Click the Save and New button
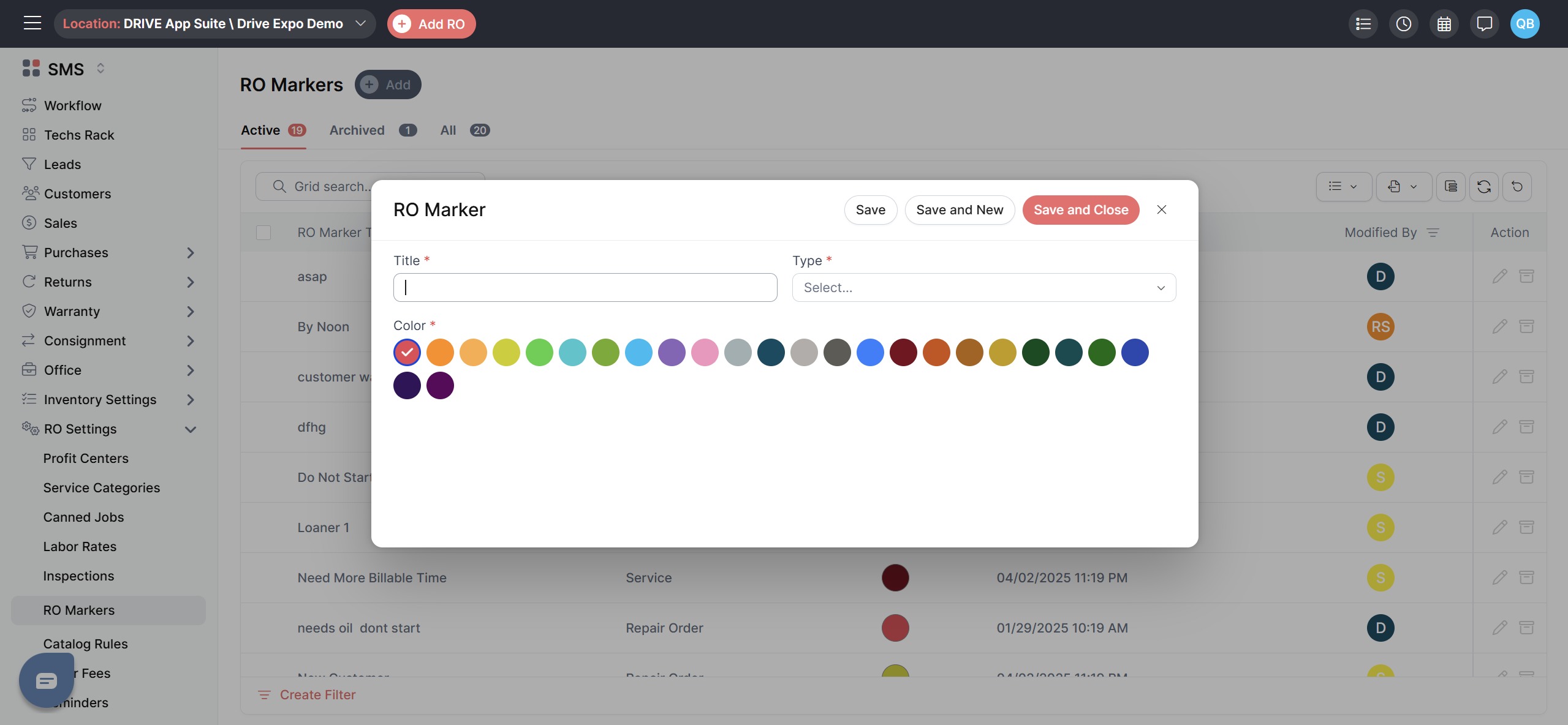The width and height of the screenshot is (1568, 725). (959, 210)
